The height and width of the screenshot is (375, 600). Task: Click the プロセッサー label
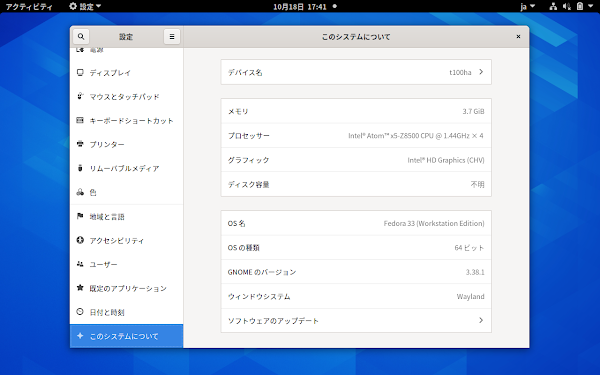249,135
